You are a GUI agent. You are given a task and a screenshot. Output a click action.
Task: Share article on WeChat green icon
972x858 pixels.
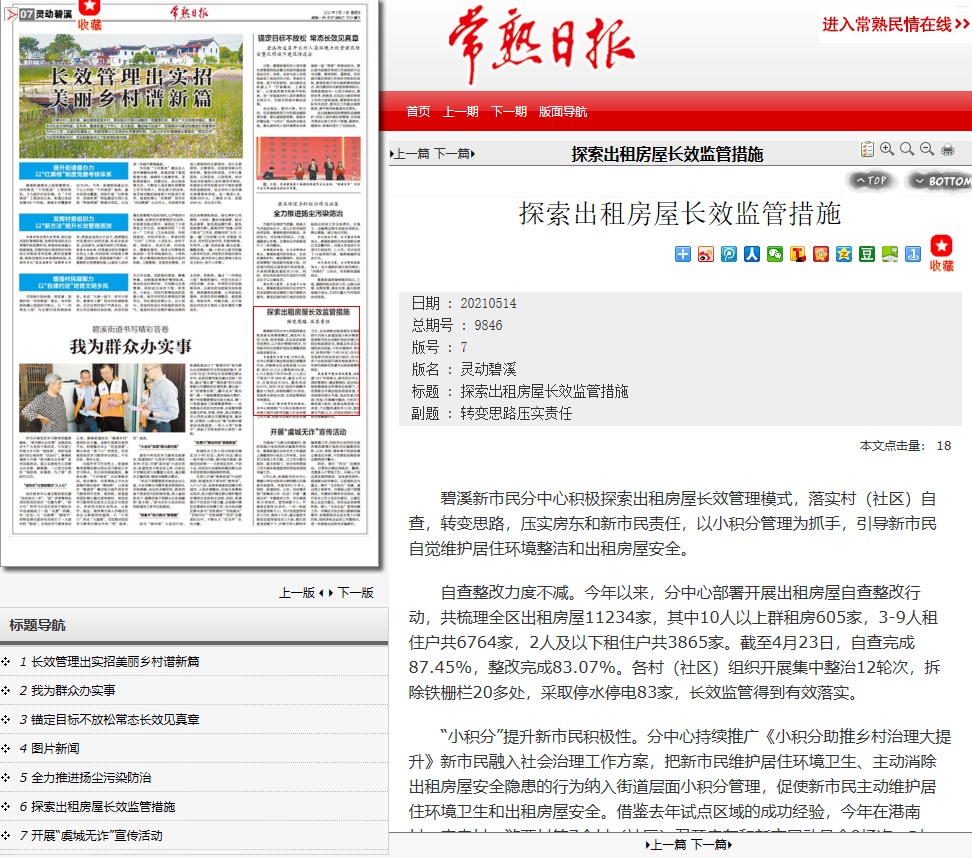[x=775, y=254]
